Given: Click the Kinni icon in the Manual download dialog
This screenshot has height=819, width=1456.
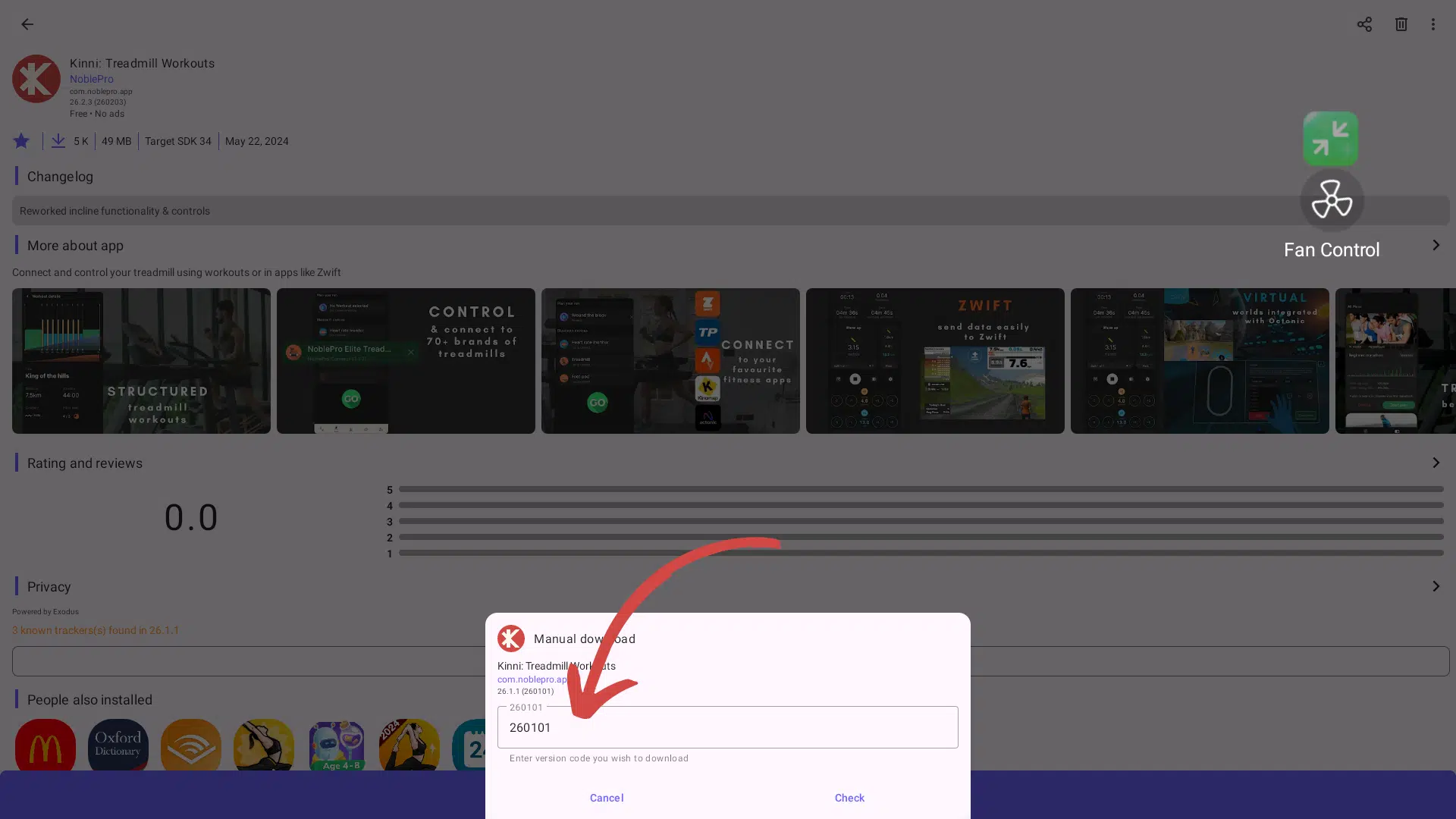Looking at the screenshot, I should 510,639.
